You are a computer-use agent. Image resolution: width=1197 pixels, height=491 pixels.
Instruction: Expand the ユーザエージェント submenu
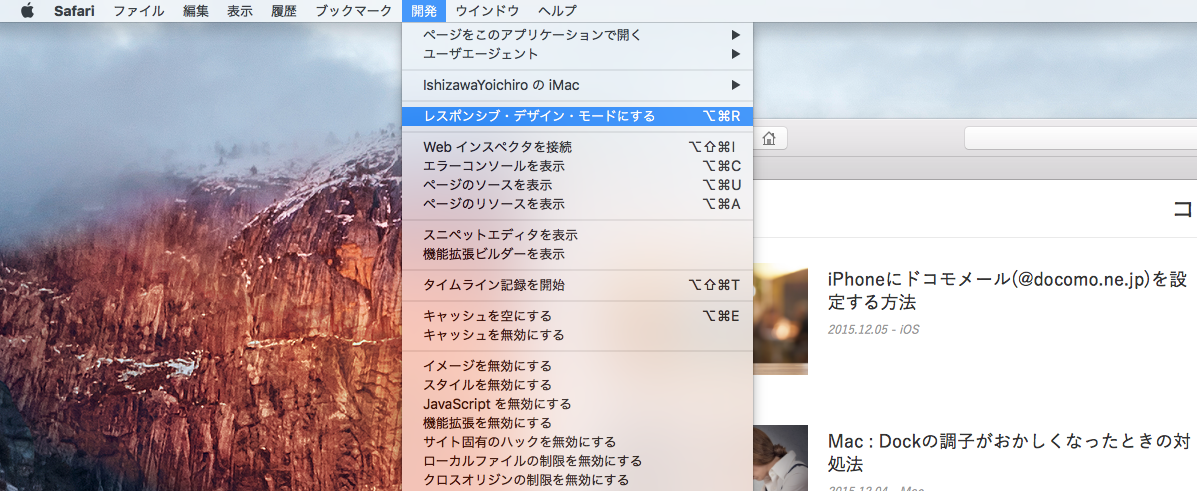tap(577, 53)
